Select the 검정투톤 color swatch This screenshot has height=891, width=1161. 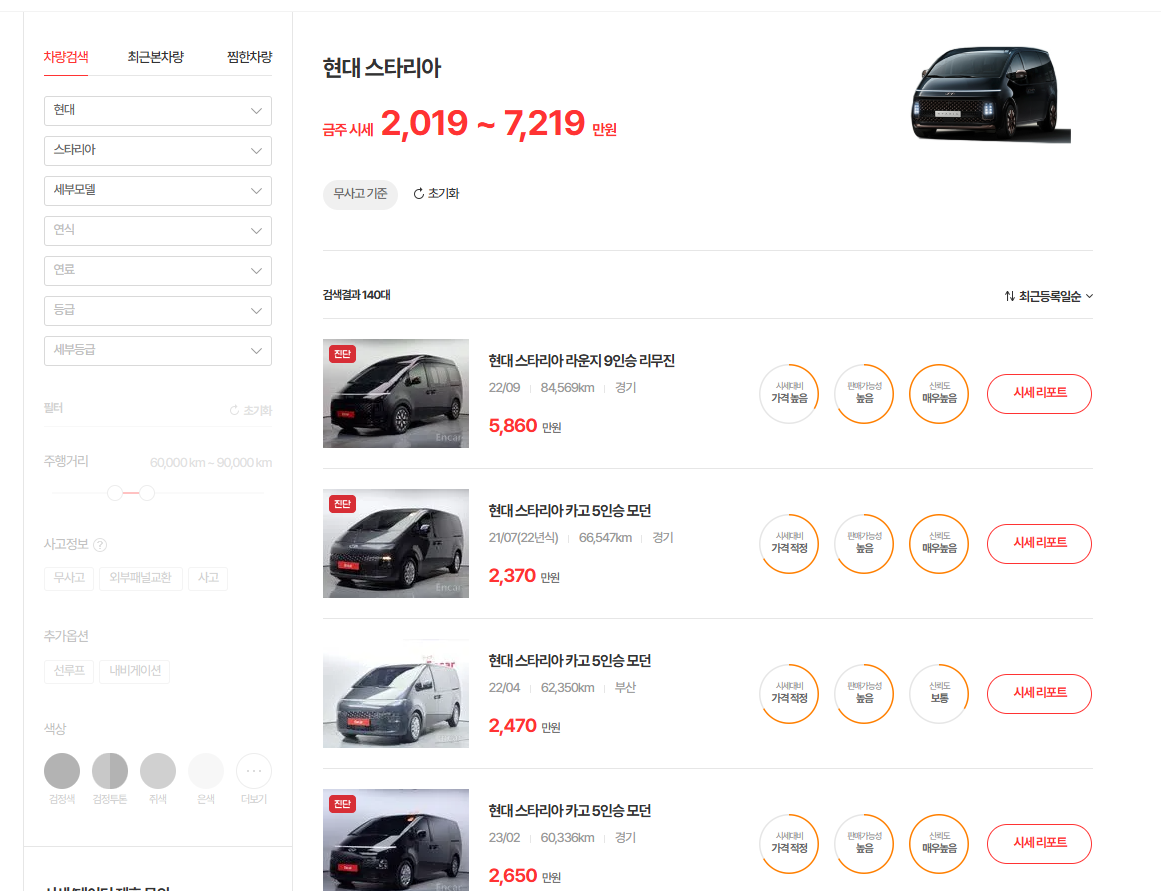(x=110, y=771)
